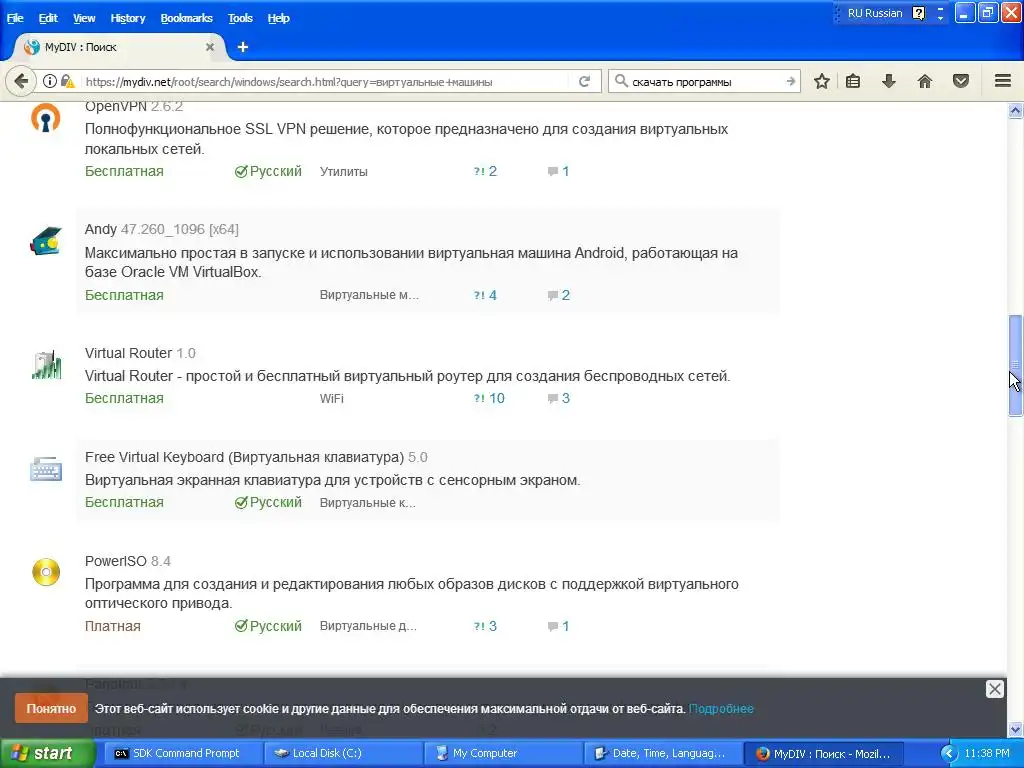Open the Help menu
This screenshot has height=768, width=1024.
(278, 18)
